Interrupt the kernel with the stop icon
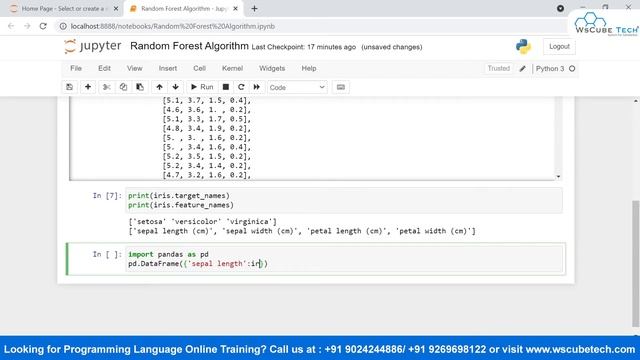The height and width of the screenshot is (360, 640). 225,87
